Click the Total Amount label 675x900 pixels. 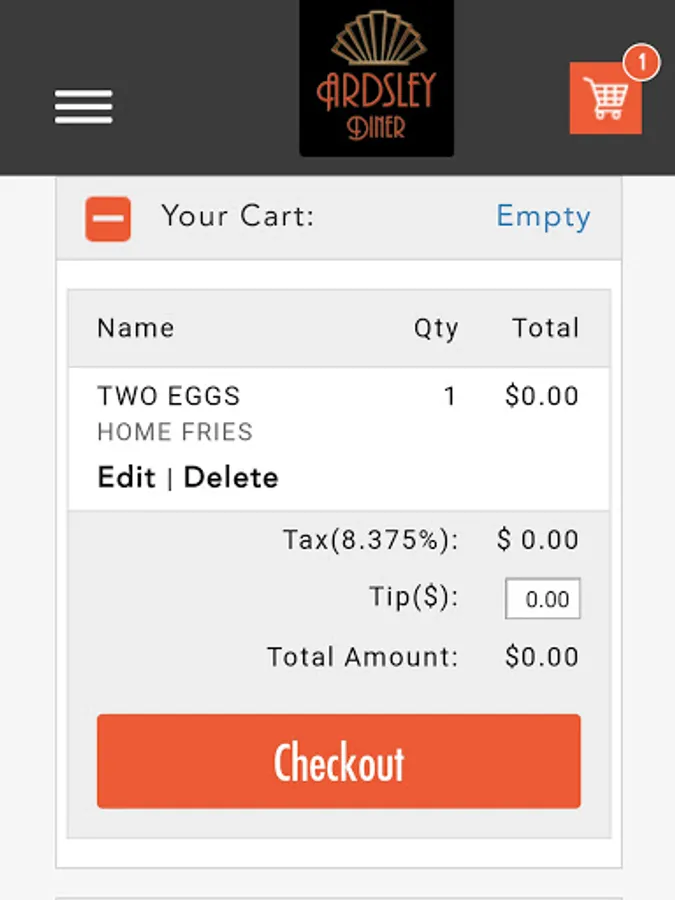point(363,657)
